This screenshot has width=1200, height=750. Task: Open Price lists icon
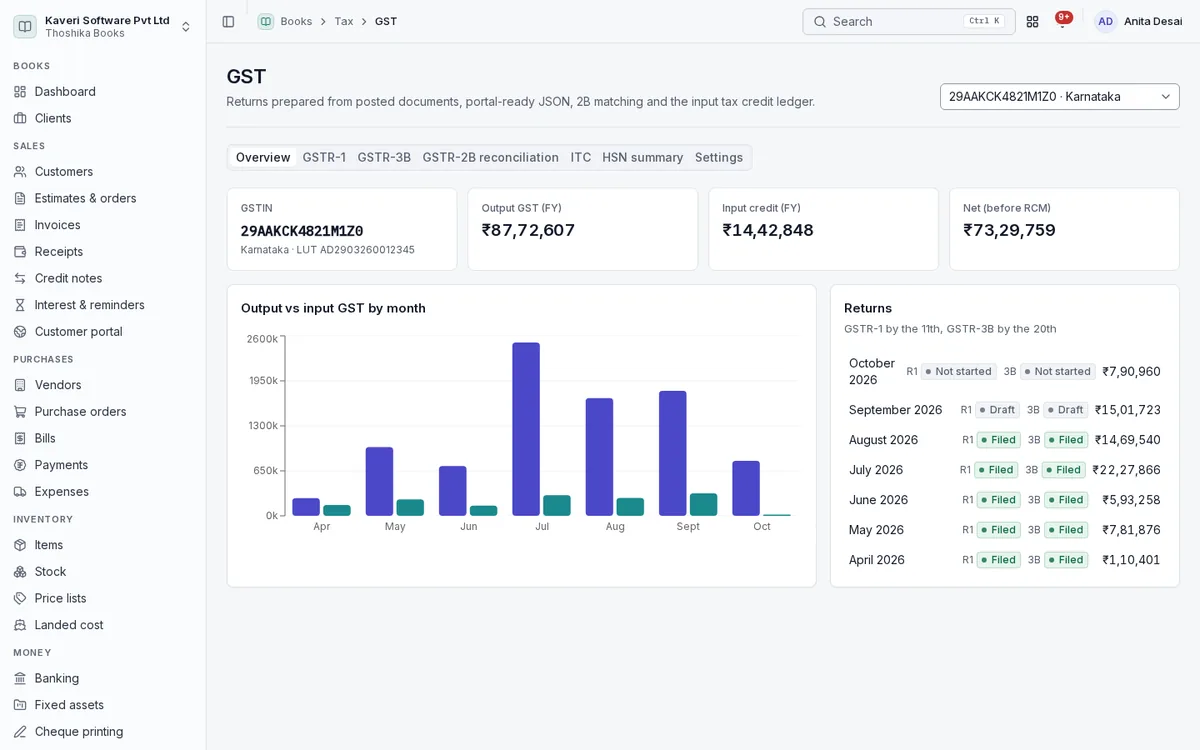[x=20, y=598]
